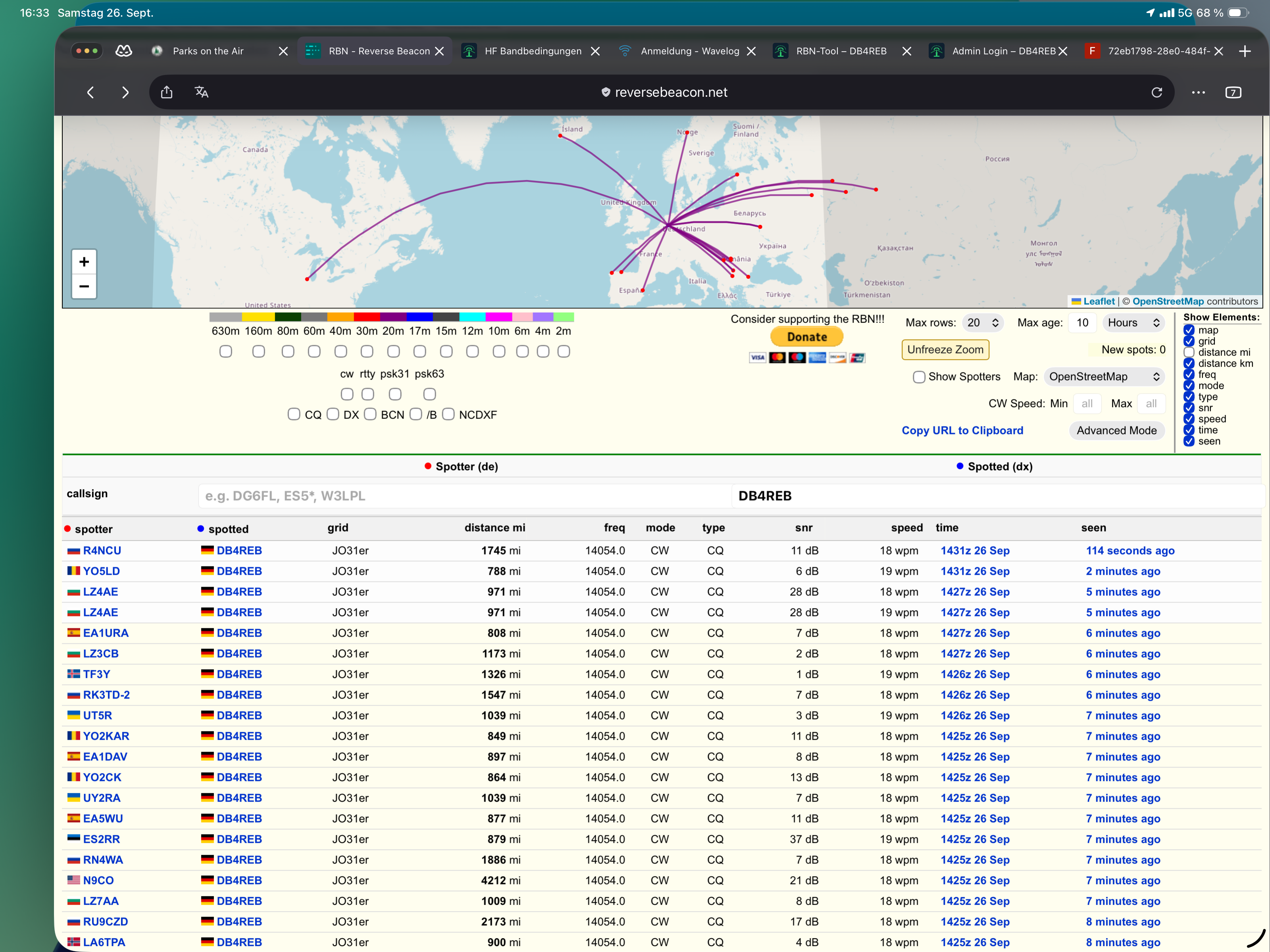This screenshot has width=1270, height=952.
Task: Click the Advanced Mode button
Action: pos(1116,430)
